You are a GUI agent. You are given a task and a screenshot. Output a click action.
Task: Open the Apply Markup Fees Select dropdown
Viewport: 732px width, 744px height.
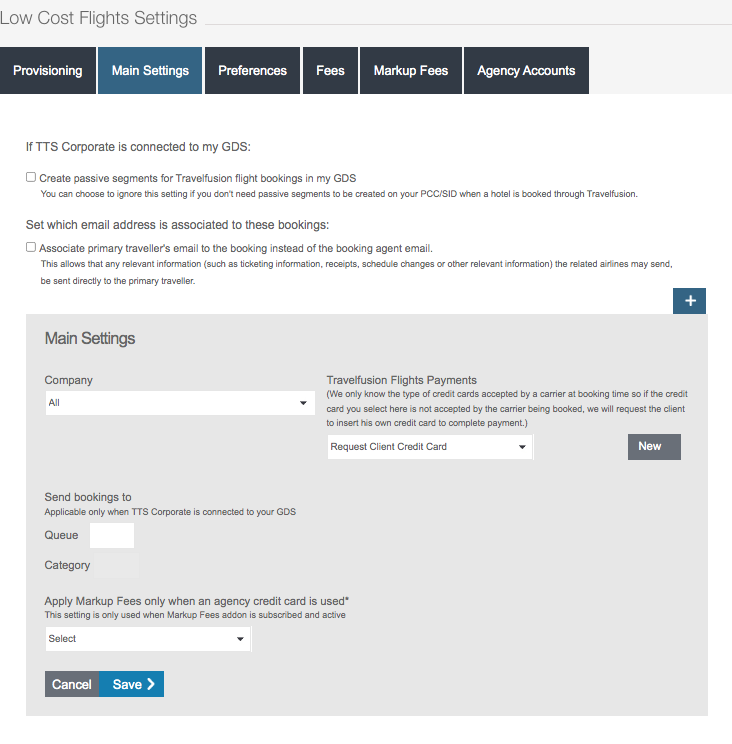(x=147, y=638)
